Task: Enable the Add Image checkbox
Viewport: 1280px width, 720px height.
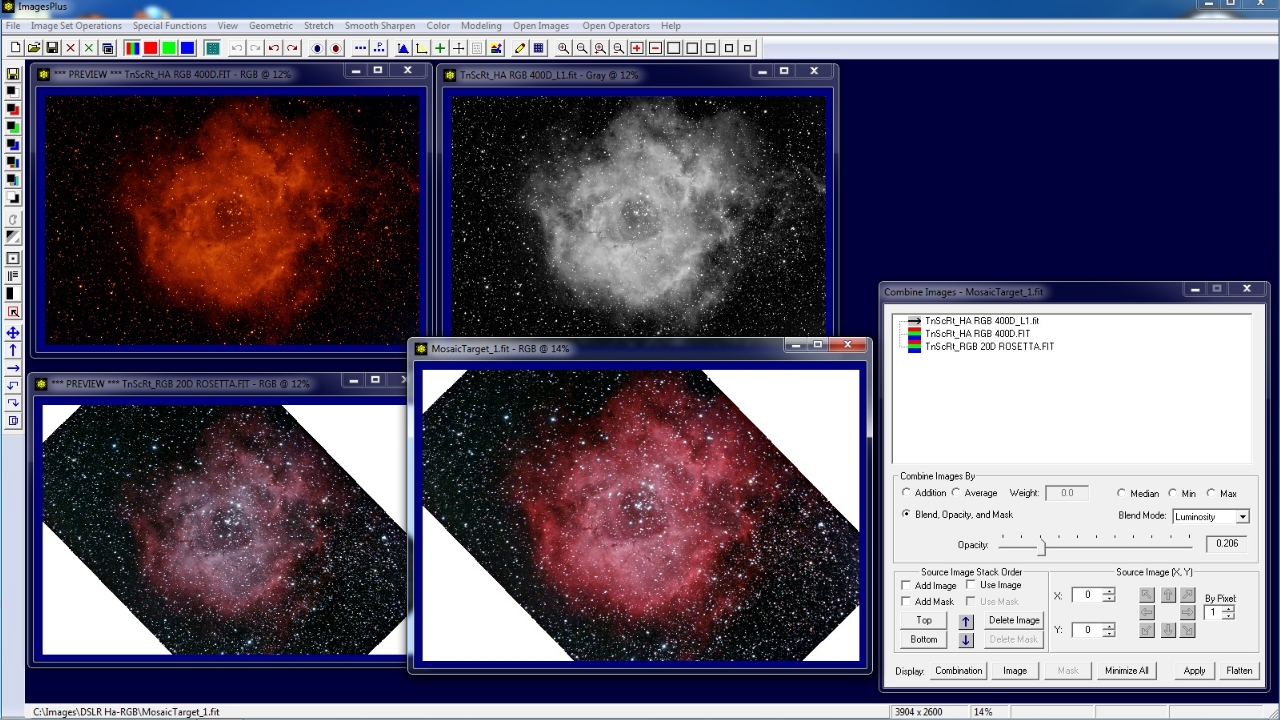Action: [x=907, y=586]
